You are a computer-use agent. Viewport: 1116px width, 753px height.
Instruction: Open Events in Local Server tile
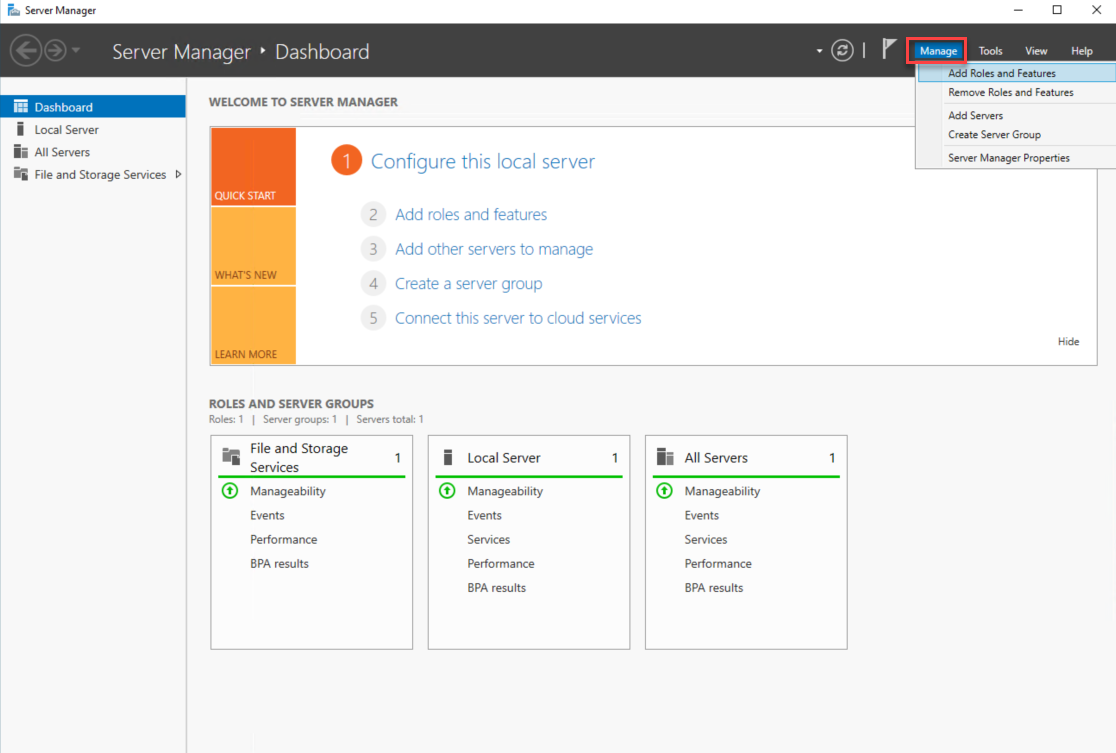(x=484, y=515)
